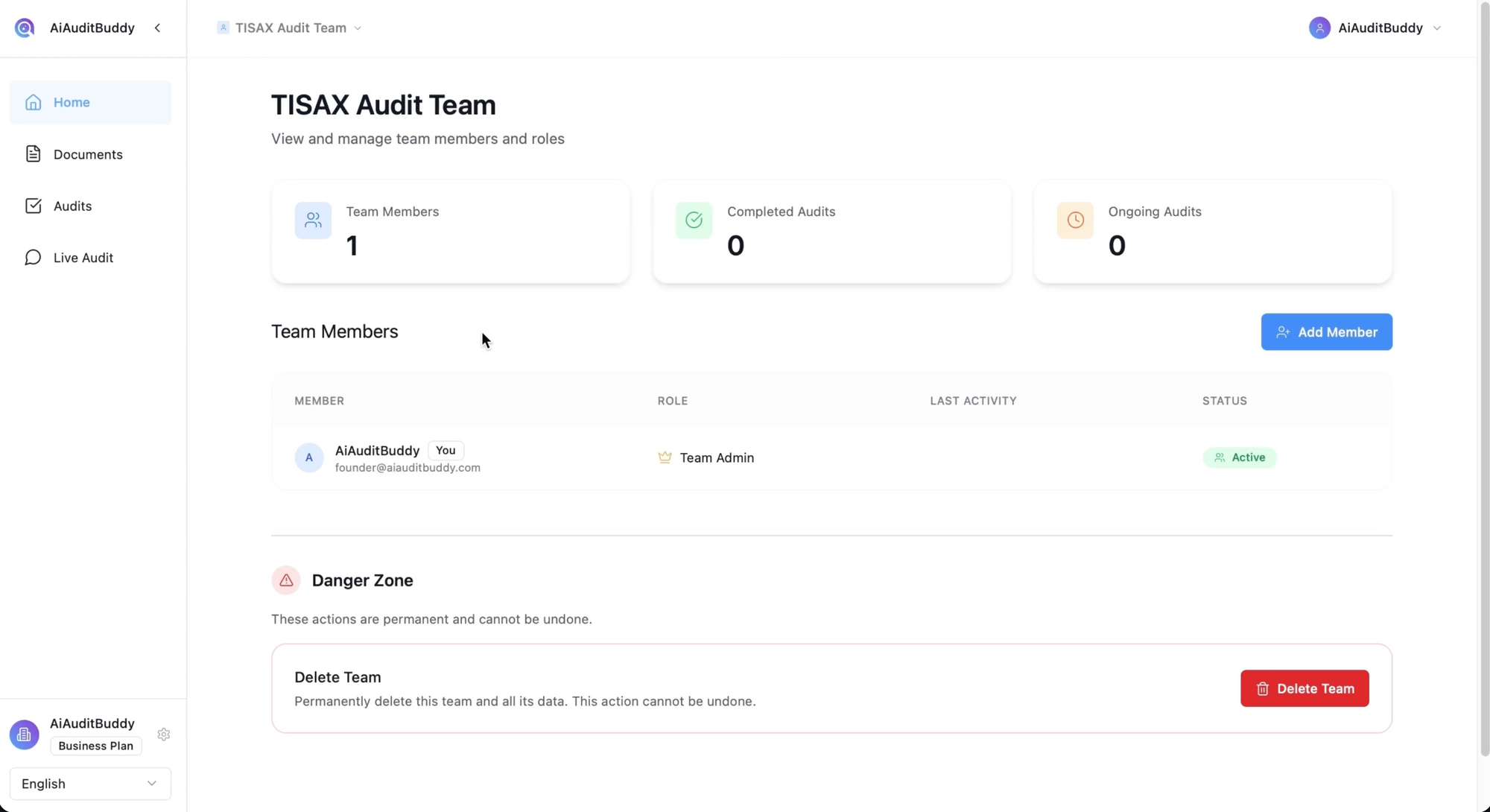
Task: Click the AiAuditBuddy logo icon
Action: click(25, 28)
